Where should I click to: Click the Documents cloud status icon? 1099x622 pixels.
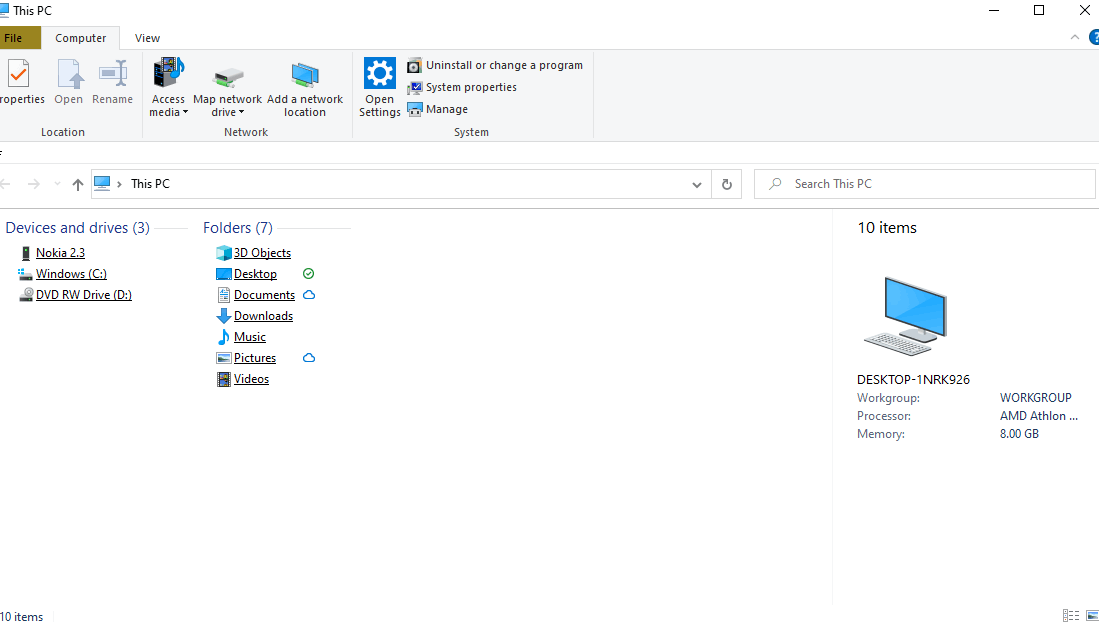pos(309,295)
